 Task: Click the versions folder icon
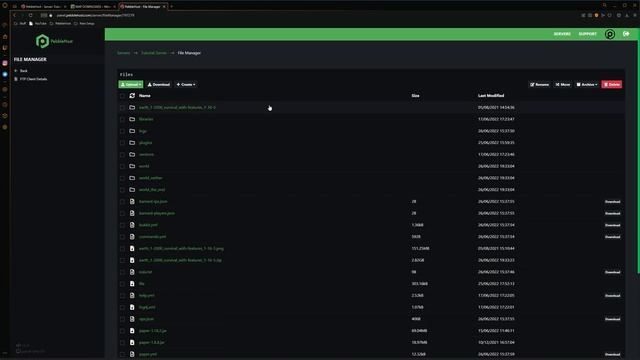132,154
